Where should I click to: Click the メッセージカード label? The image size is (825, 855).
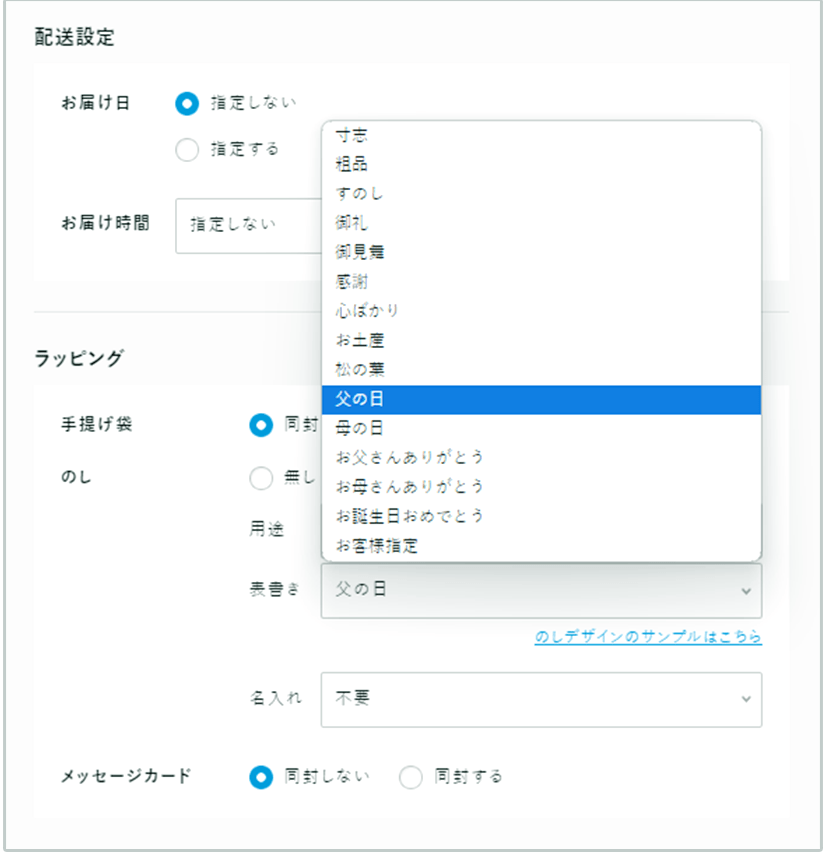click(126, 775)
